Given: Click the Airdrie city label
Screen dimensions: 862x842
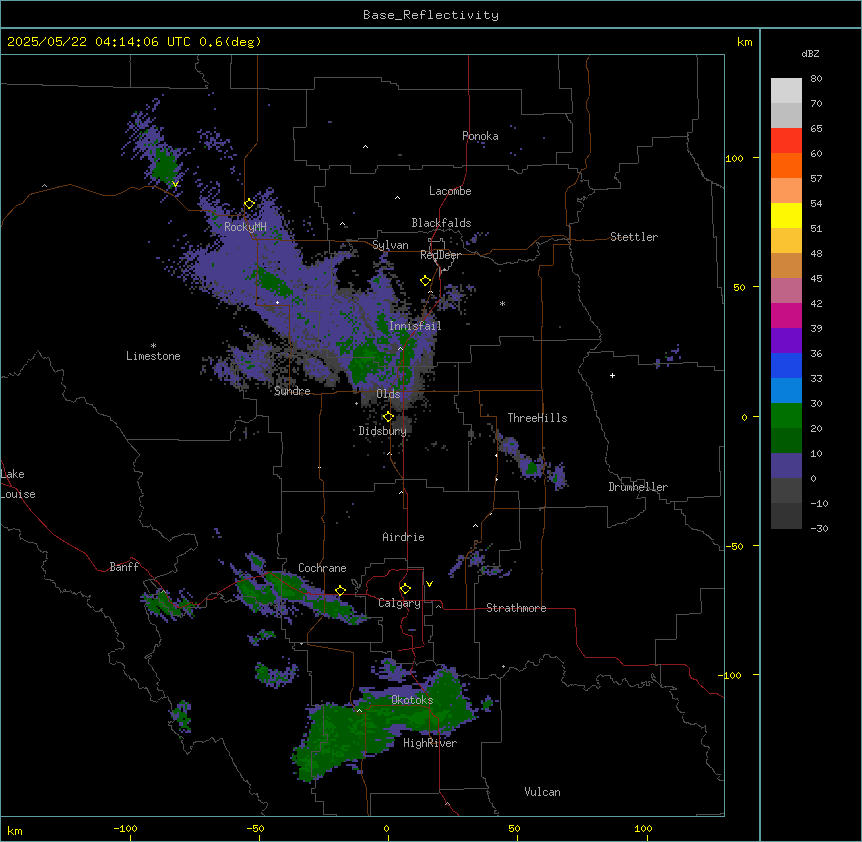Looking at the screenshot, I should click(x=404, y=537).
